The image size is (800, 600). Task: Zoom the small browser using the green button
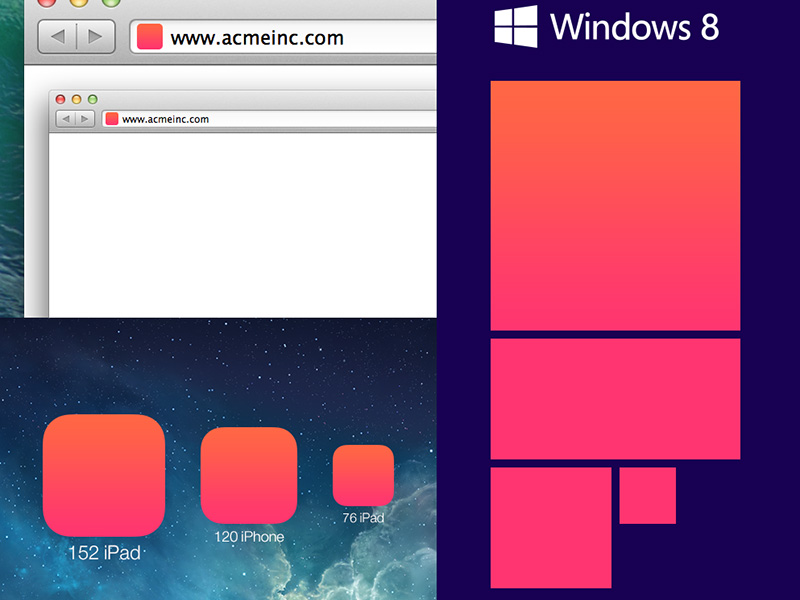pos(92,99)
